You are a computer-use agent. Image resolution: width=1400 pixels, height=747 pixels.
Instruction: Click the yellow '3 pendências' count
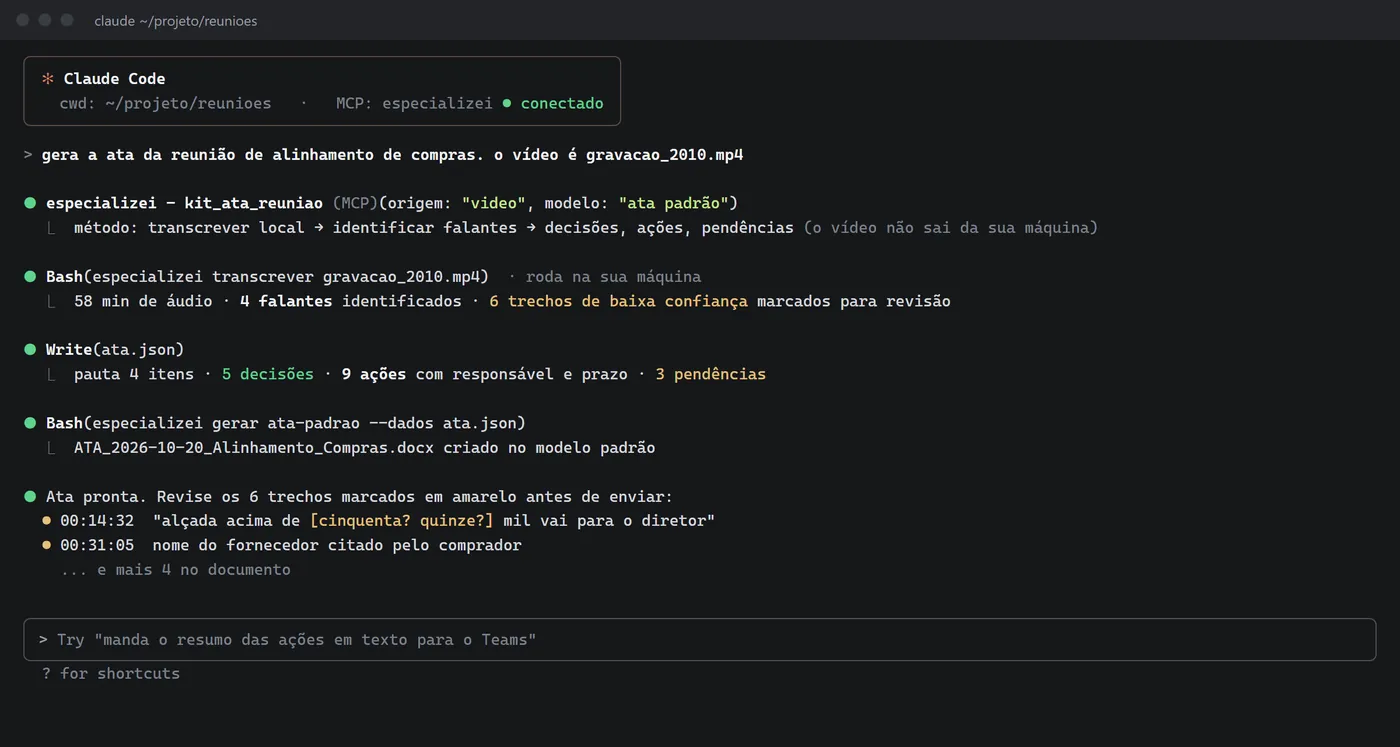click(x=711, y=374)
